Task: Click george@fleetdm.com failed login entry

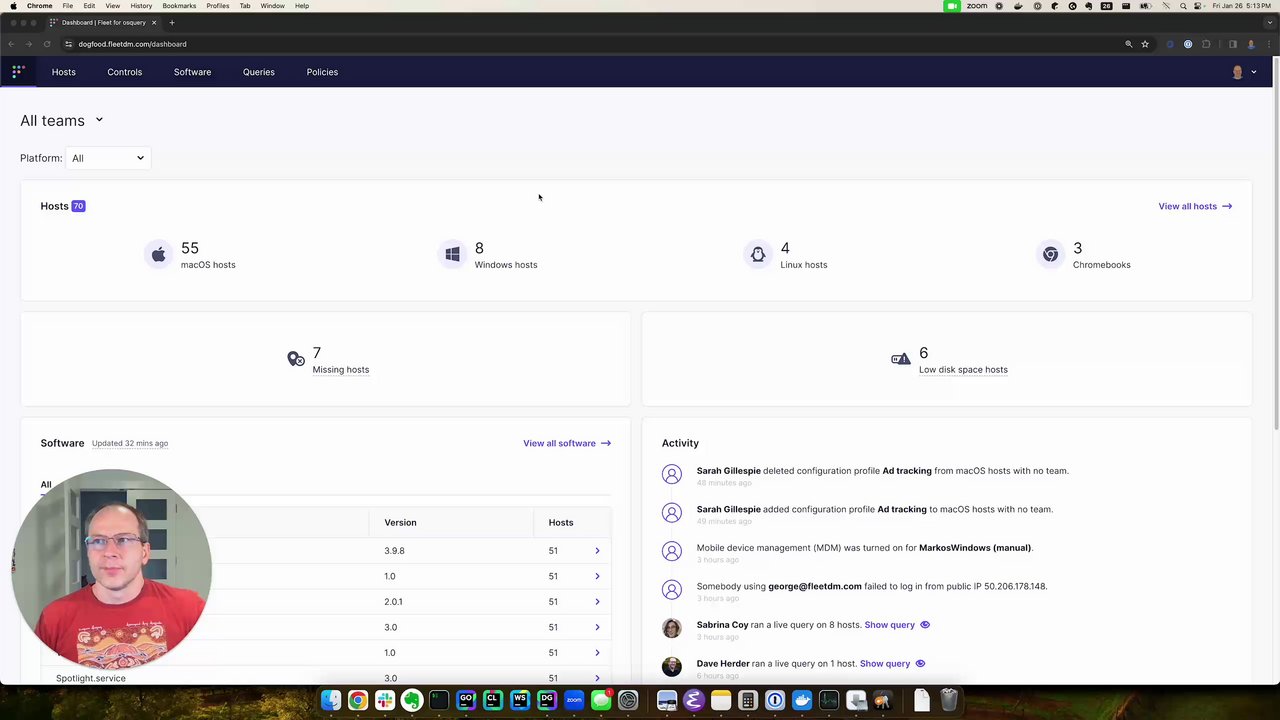Action: pos(872,586)
